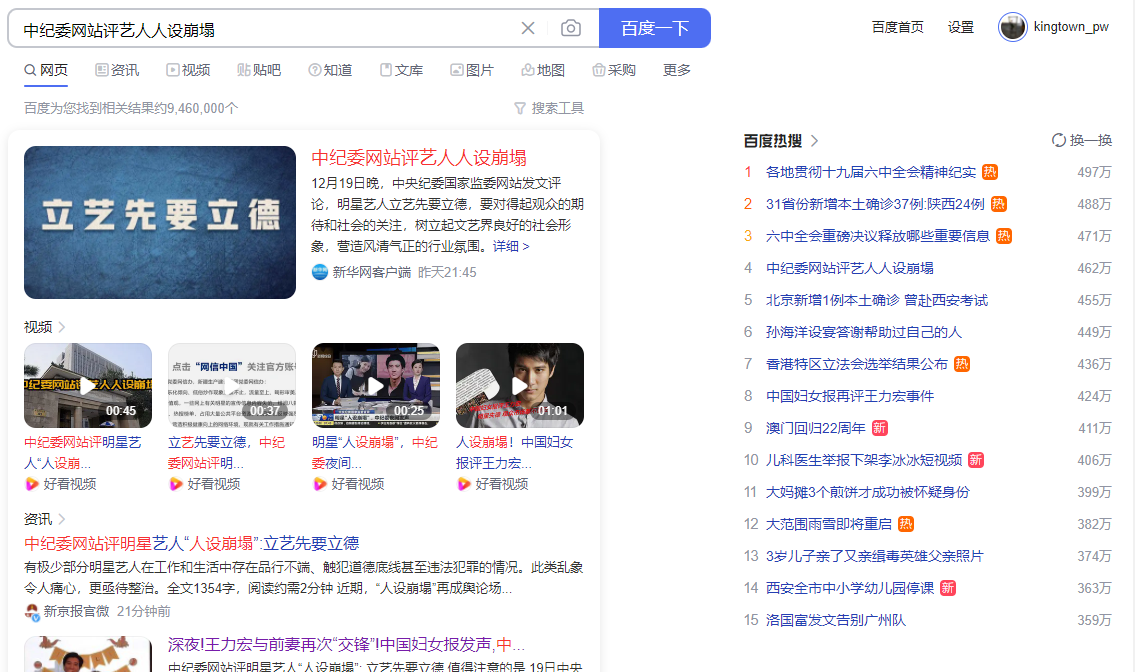Image resolution: width=1135 pixels, height=672 pixels.
Task: Open hot search 各地贯彻十九届六中全会精神纪实
Action: point(871,172)
